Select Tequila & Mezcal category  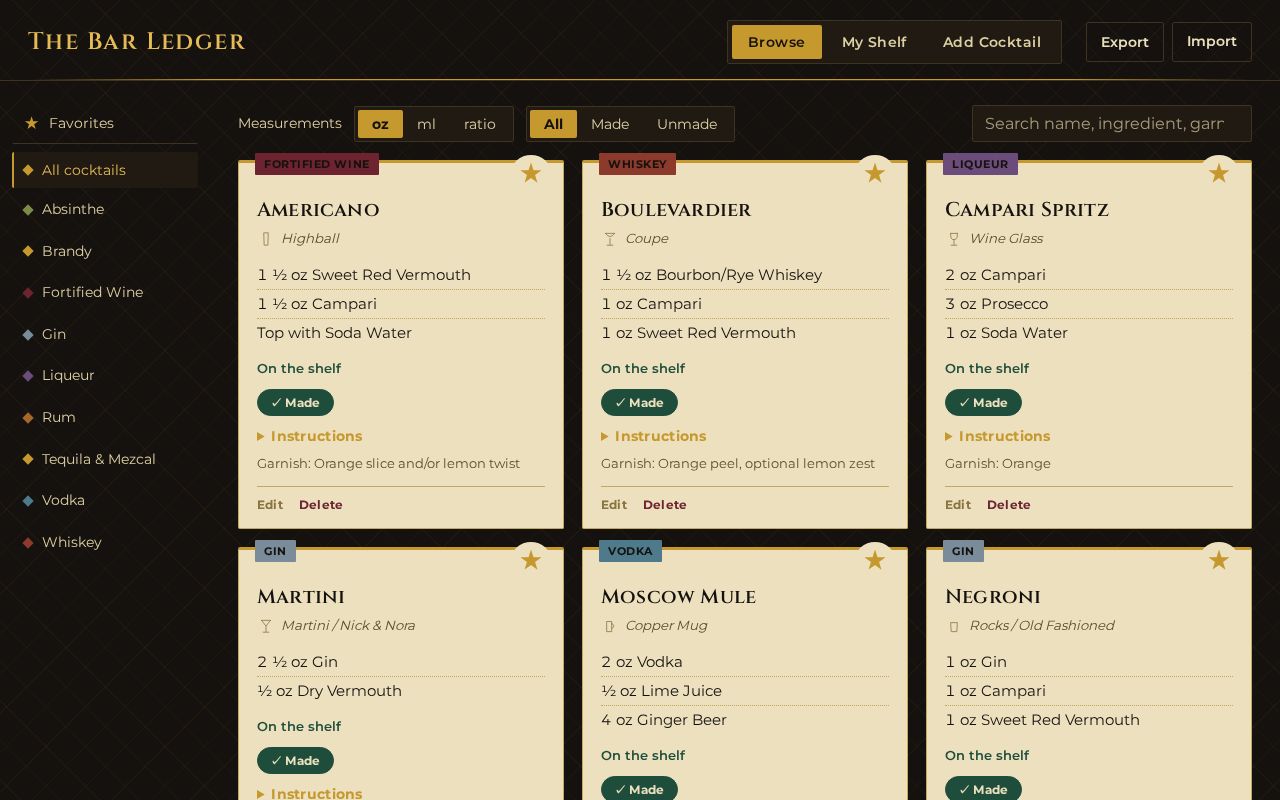[x=105, y=459]
